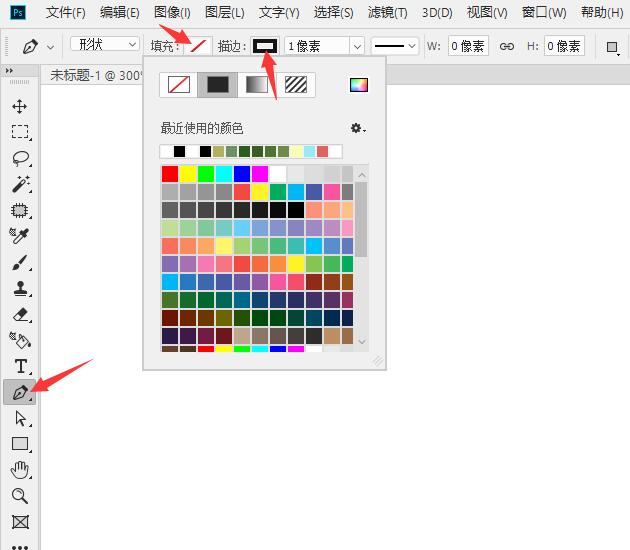Open the 视图(V) menu

click(487, 13)
